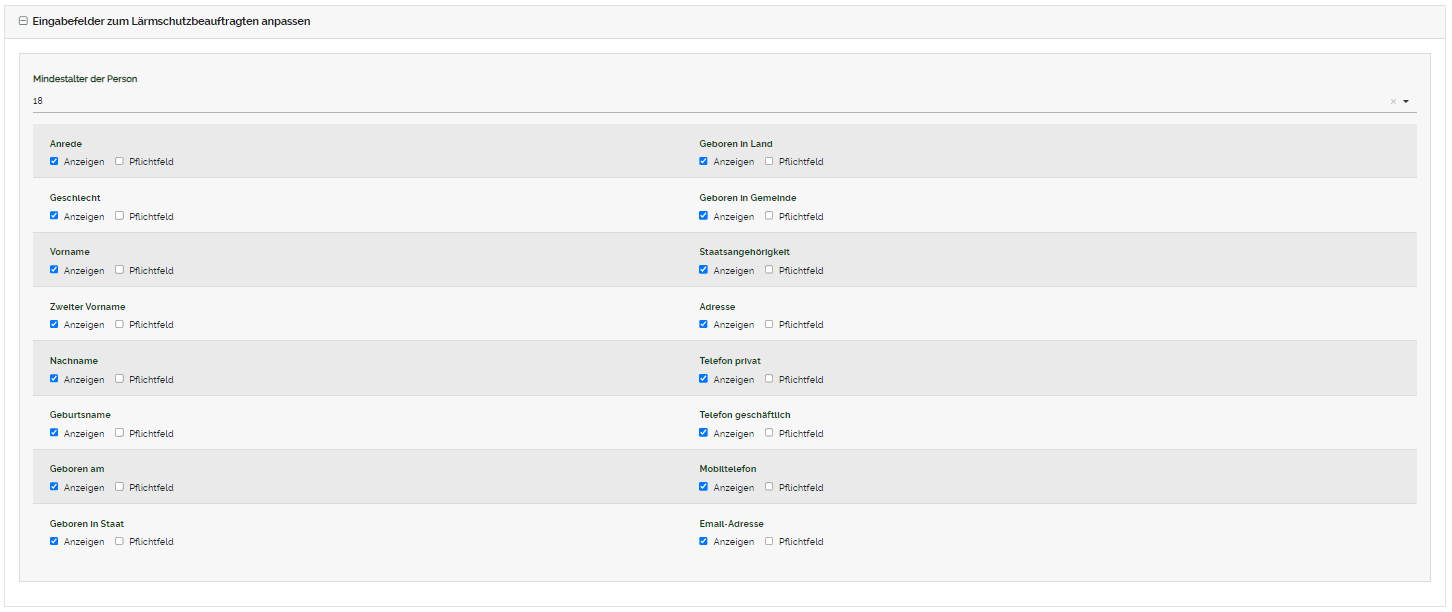This screenshot has height=612, width=1452.
Task: Open the Mindestalter der Person dropdown arrow
Action: 1406,101
